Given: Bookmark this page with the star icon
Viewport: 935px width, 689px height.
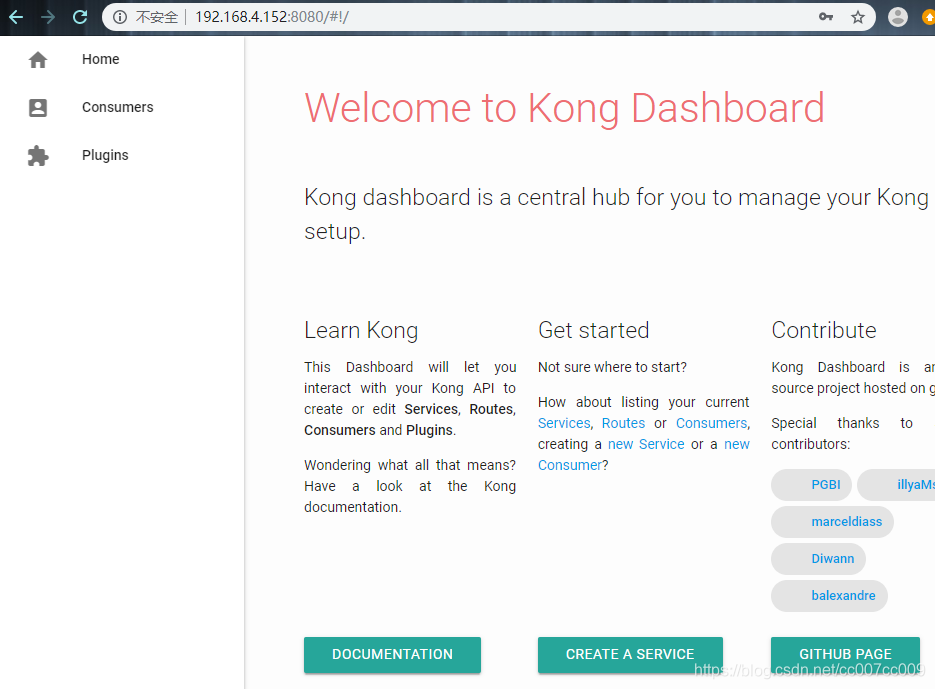Looking at the screenshot, I should (x=857, y=17).
